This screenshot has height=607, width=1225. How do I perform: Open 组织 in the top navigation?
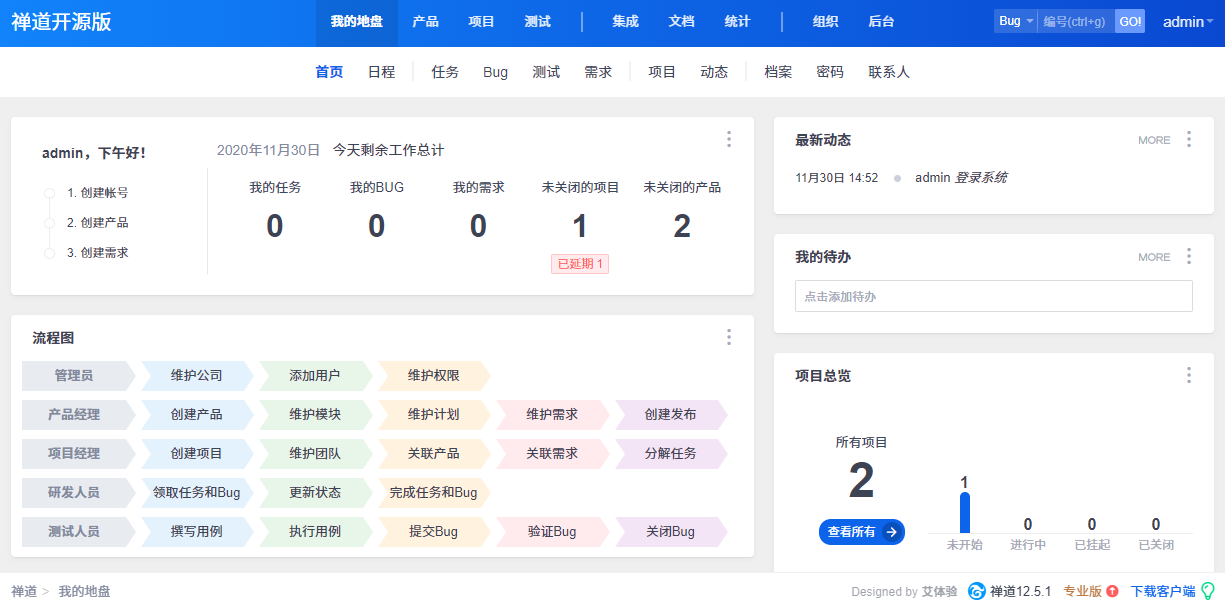pos(825,21)
